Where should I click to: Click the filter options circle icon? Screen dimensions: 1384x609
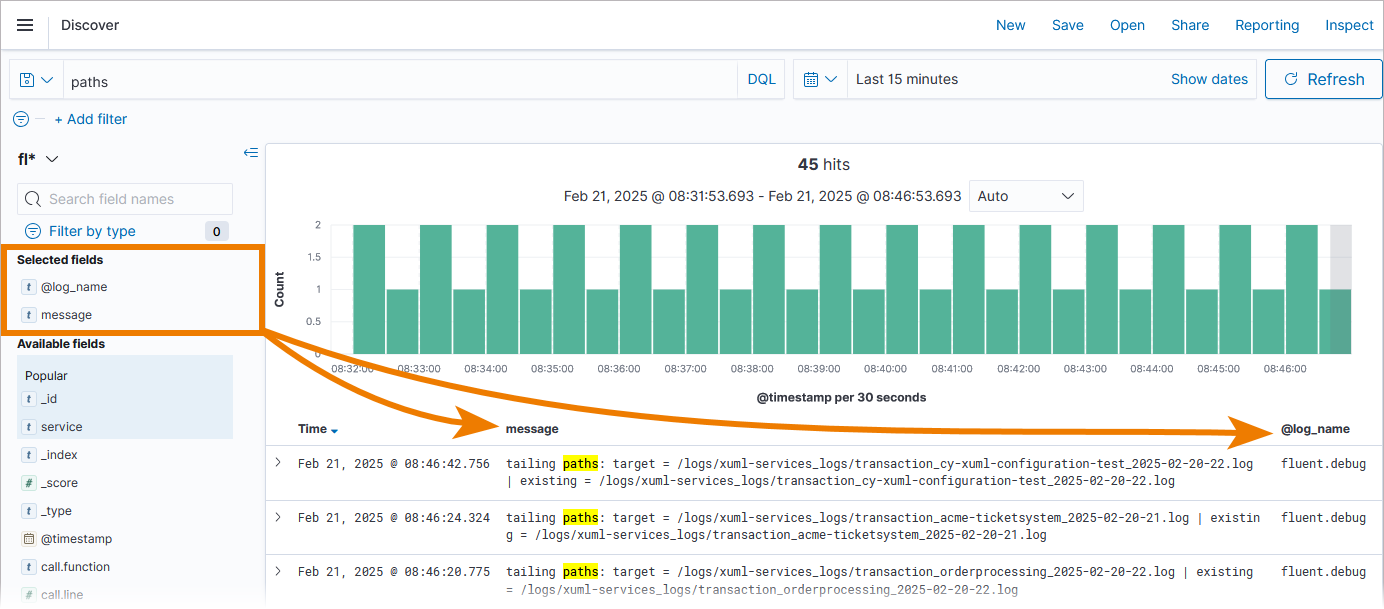click(21, 119)
